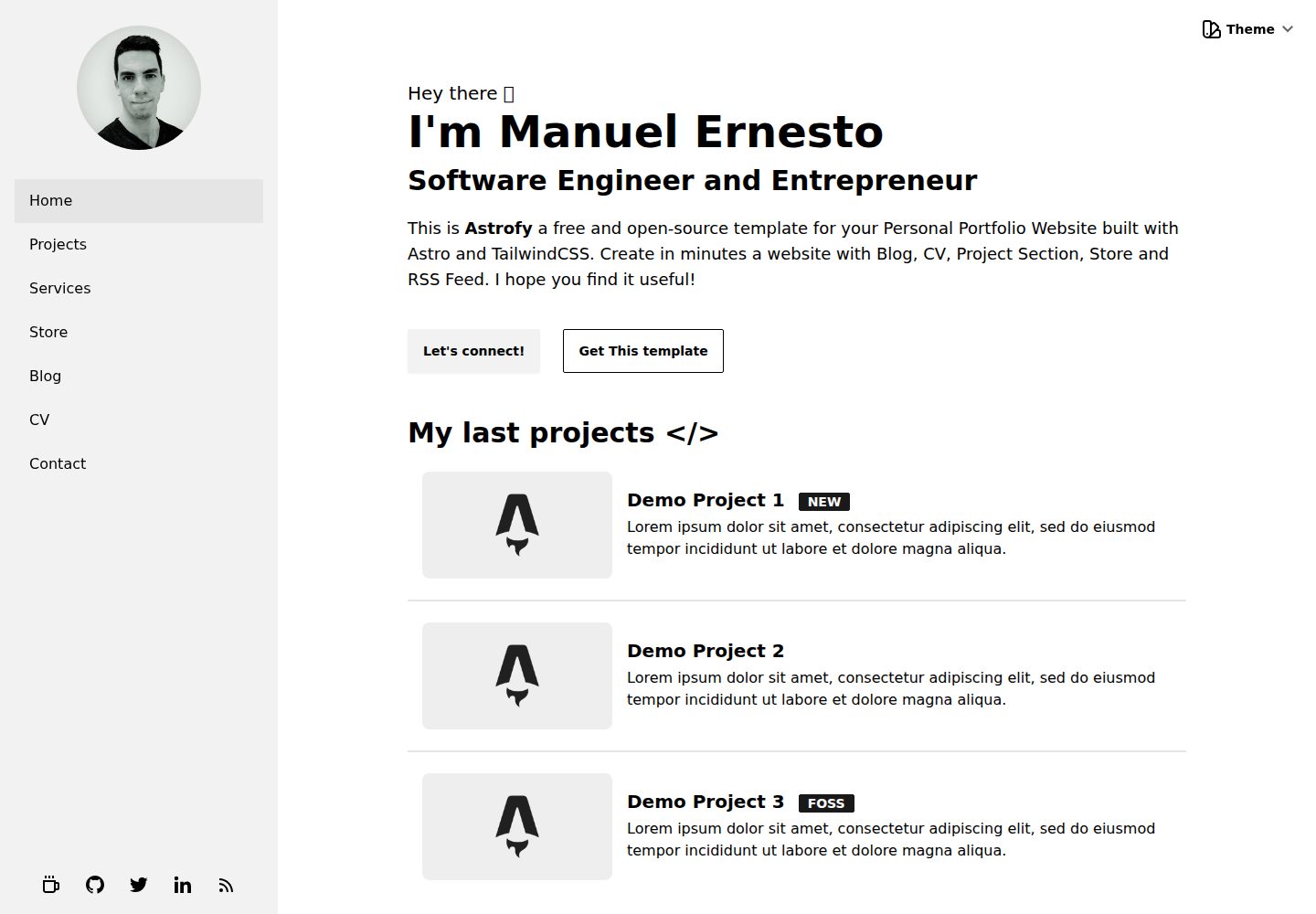The height and width of the screenshot is (914, 1316).
Task: Go to the Blog section
Action: pos(139,377)
